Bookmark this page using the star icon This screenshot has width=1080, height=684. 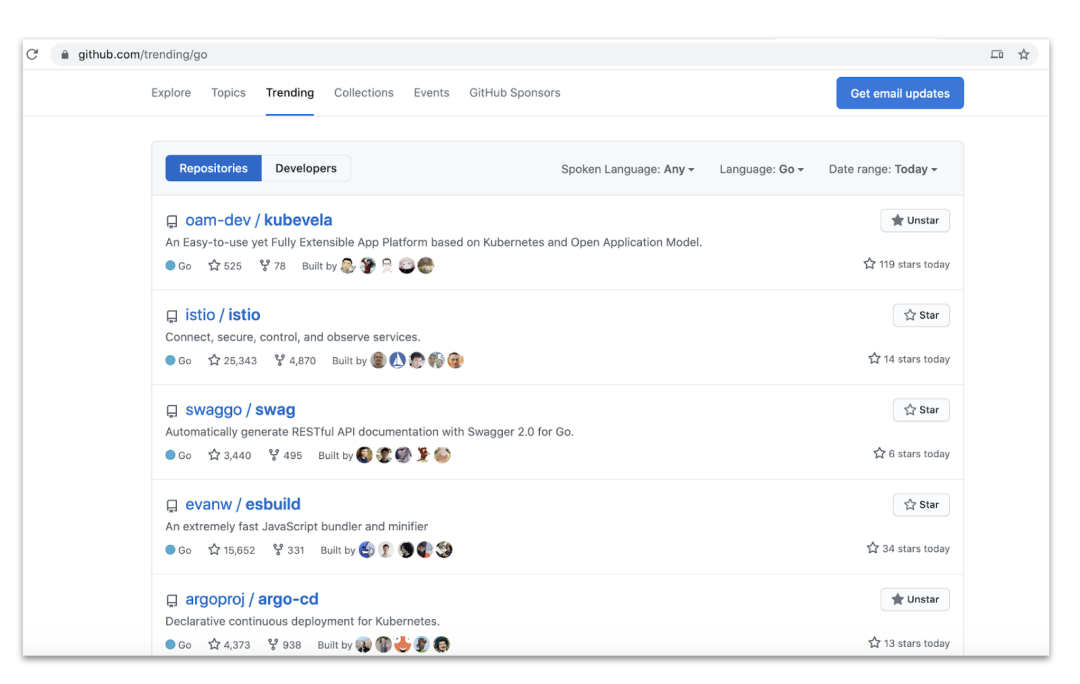tap(1024, 54)
